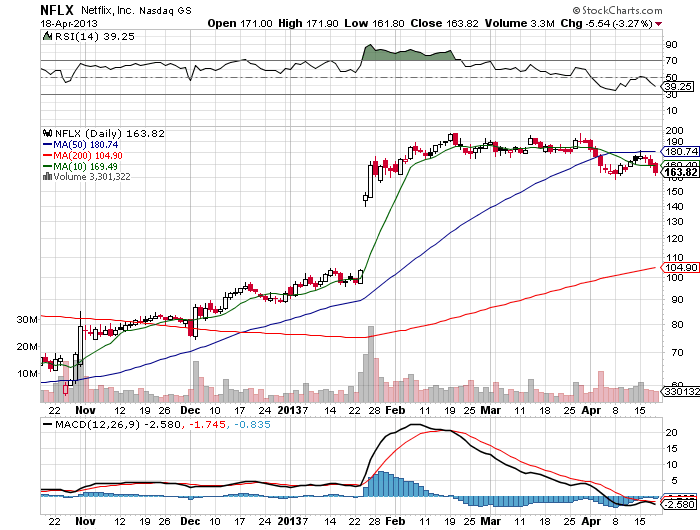
Task: Click the Dec label under the price panel
Action: [x=190, y=410]
